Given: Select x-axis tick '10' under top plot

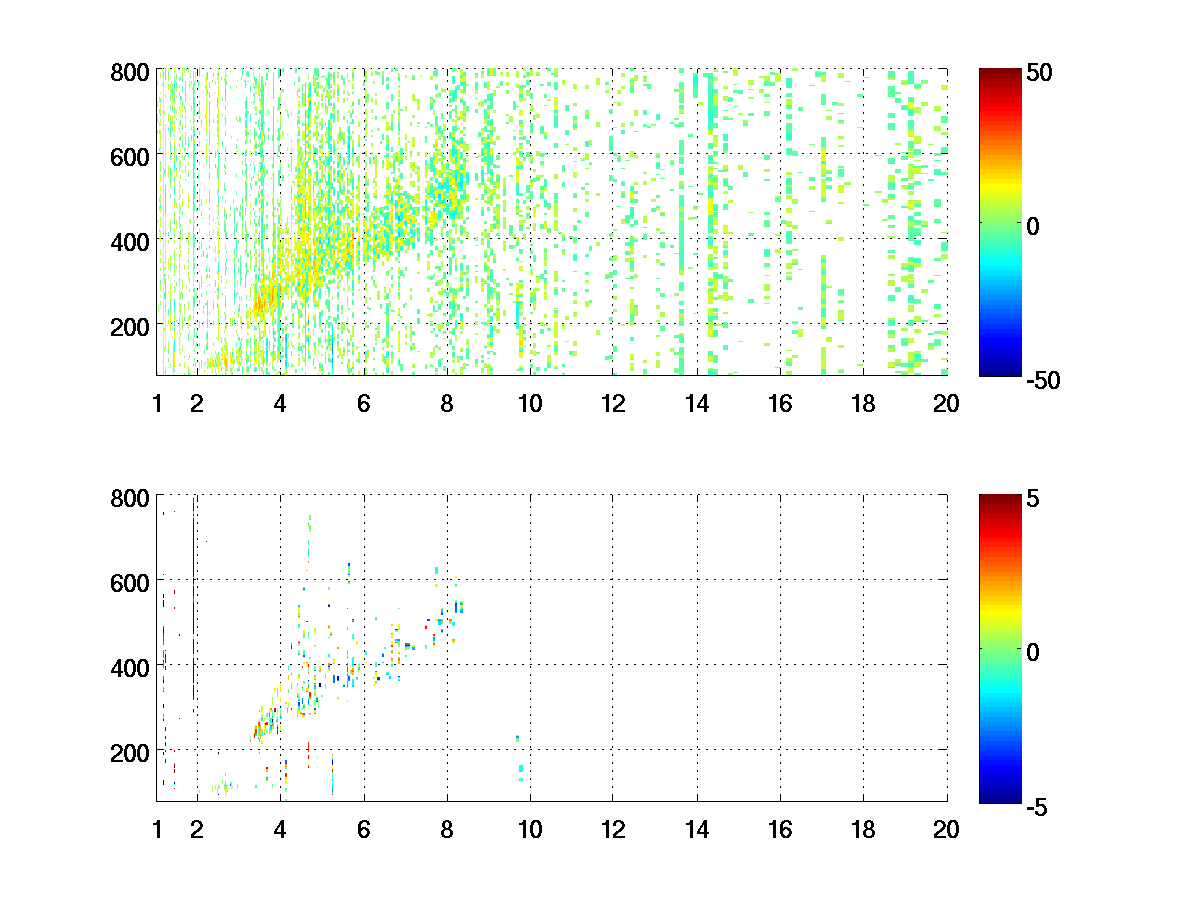Looking at the screenshot, I should tap(530, 404).
